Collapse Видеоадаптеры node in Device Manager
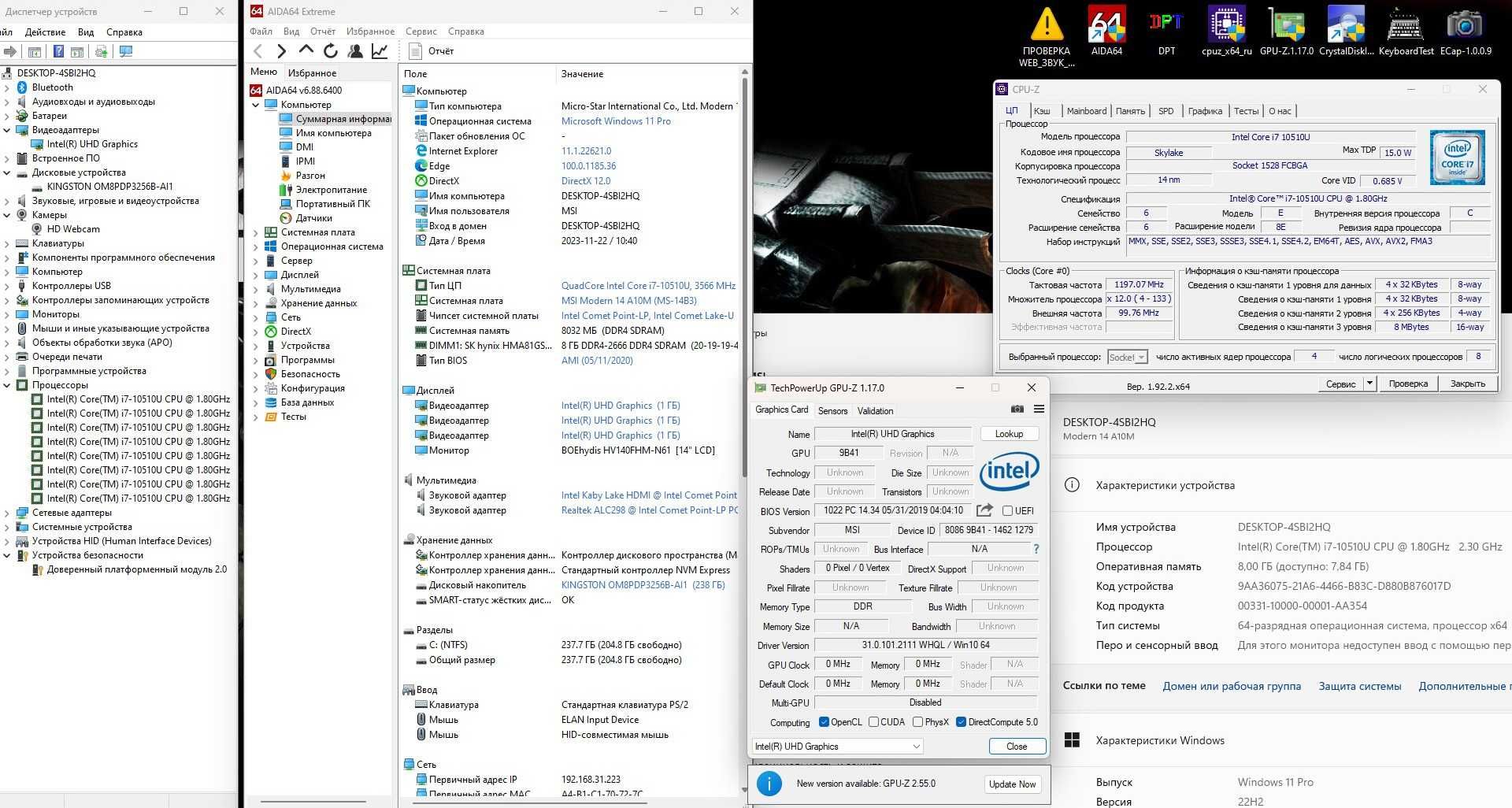Viewport: 1512px width, 808px height. click(7, 130)
